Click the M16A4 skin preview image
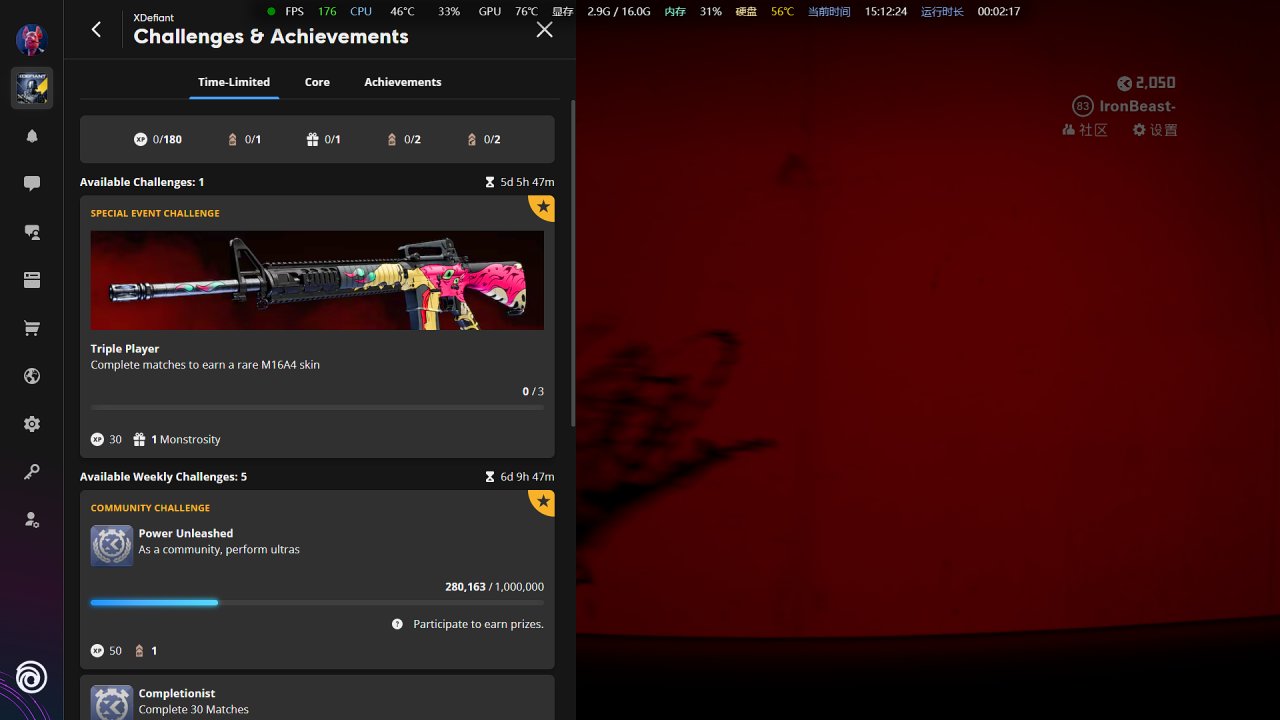 click(x=317, y=281)
